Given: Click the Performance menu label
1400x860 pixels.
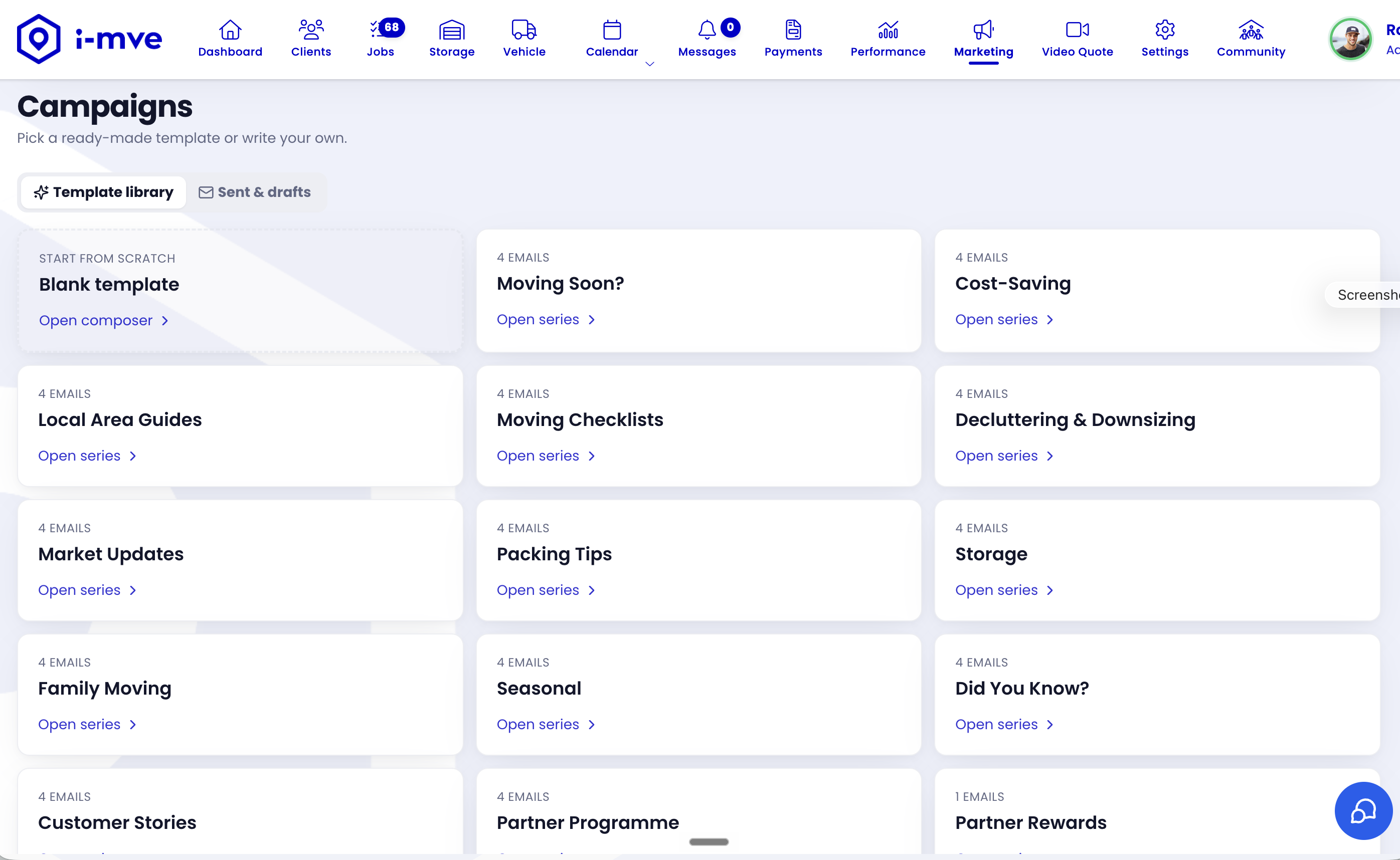Looking at the screenshot, I should [888, 52].
